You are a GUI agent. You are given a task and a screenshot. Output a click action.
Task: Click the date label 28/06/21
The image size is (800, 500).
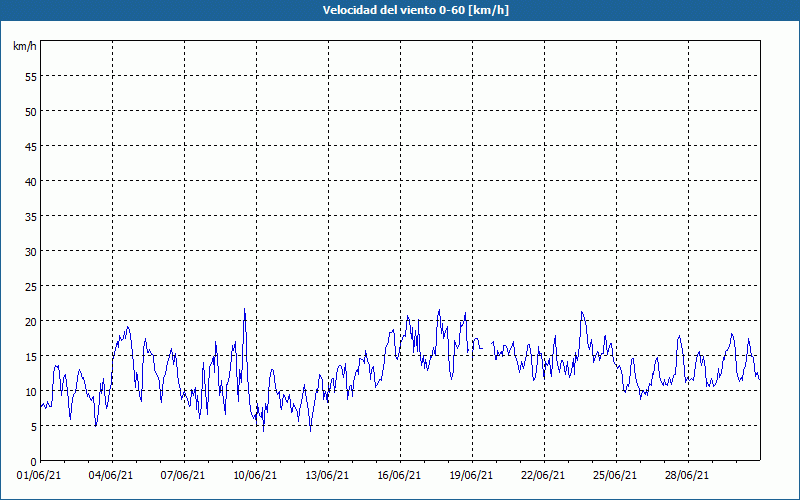coord(687,475)
